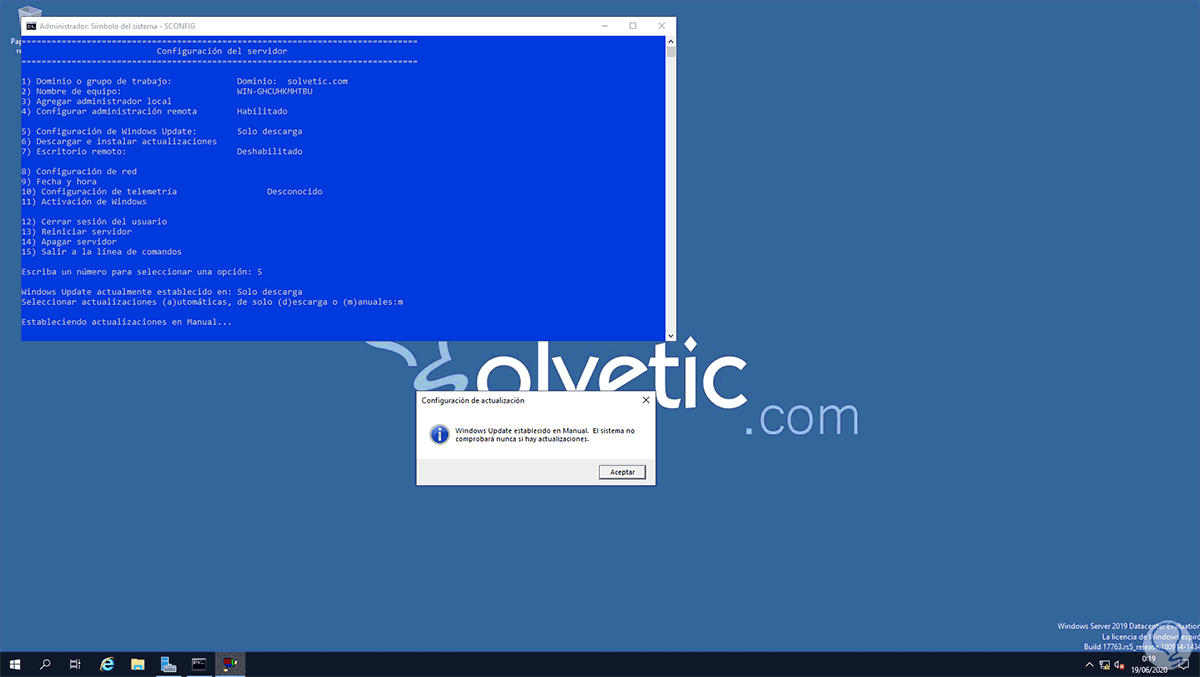
Task: Click the 'Deshabilitado' value for remote desktop
Action: (x=270, y=151)
